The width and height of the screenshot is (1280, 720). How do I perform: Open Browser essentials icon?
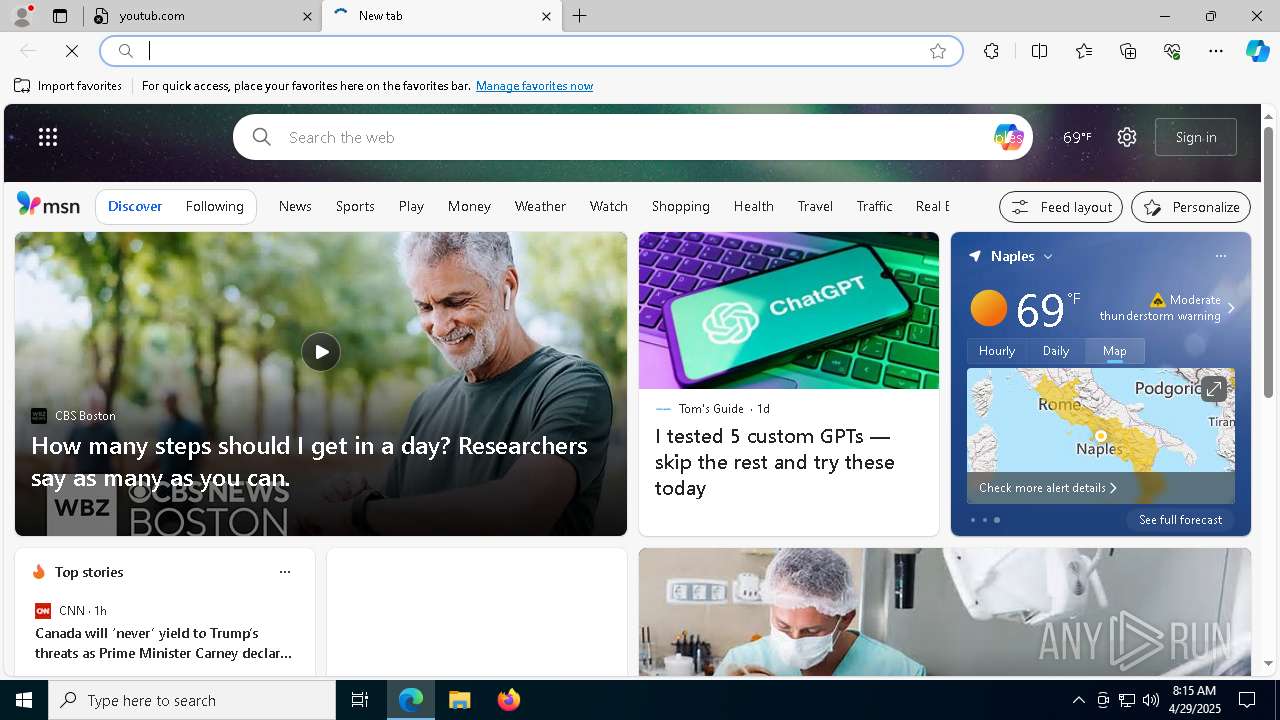coord(1172,51)
